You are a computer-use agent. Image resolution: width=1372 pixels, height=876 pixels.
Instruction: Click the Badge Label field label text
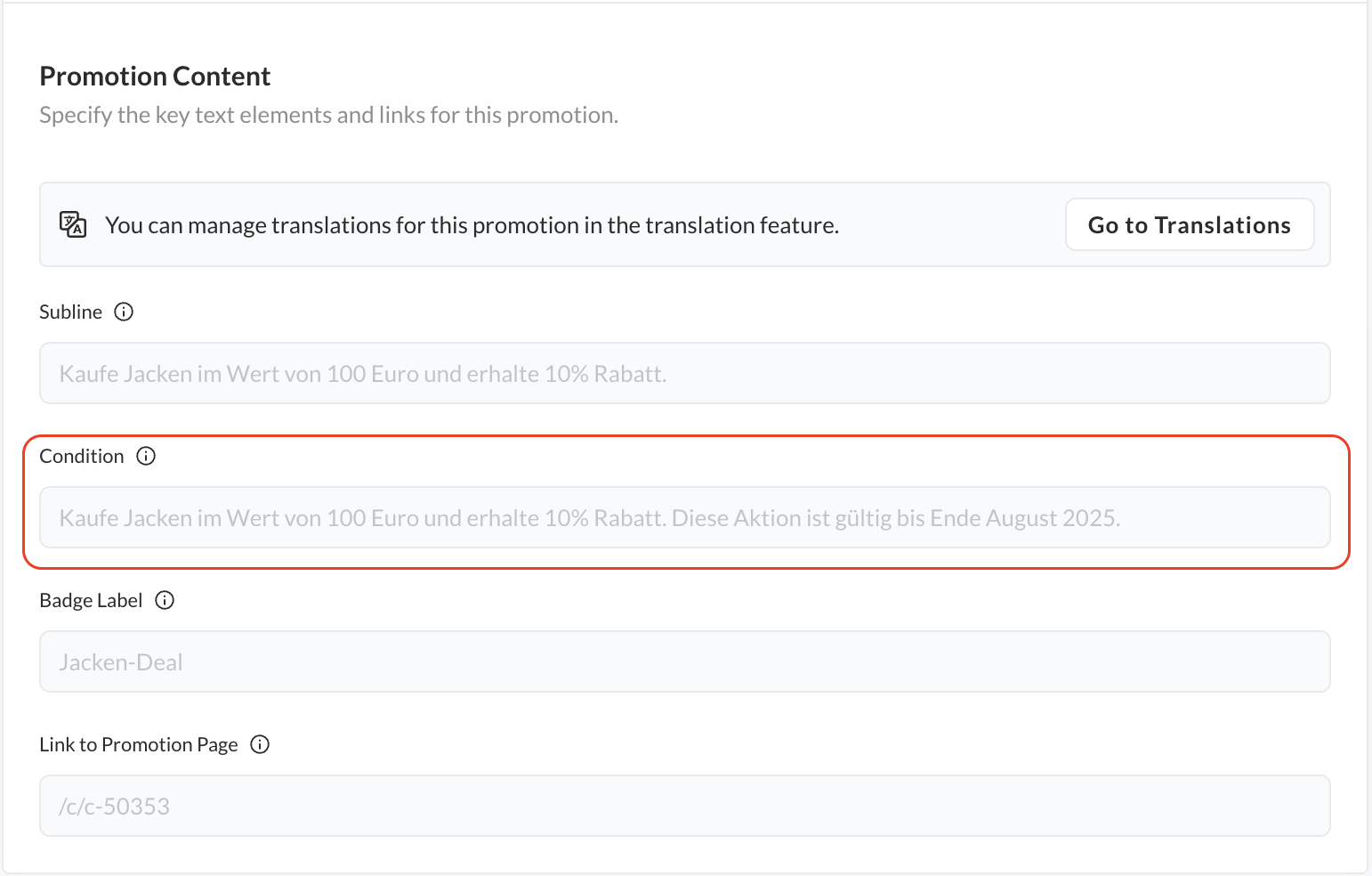pos(91,600)
